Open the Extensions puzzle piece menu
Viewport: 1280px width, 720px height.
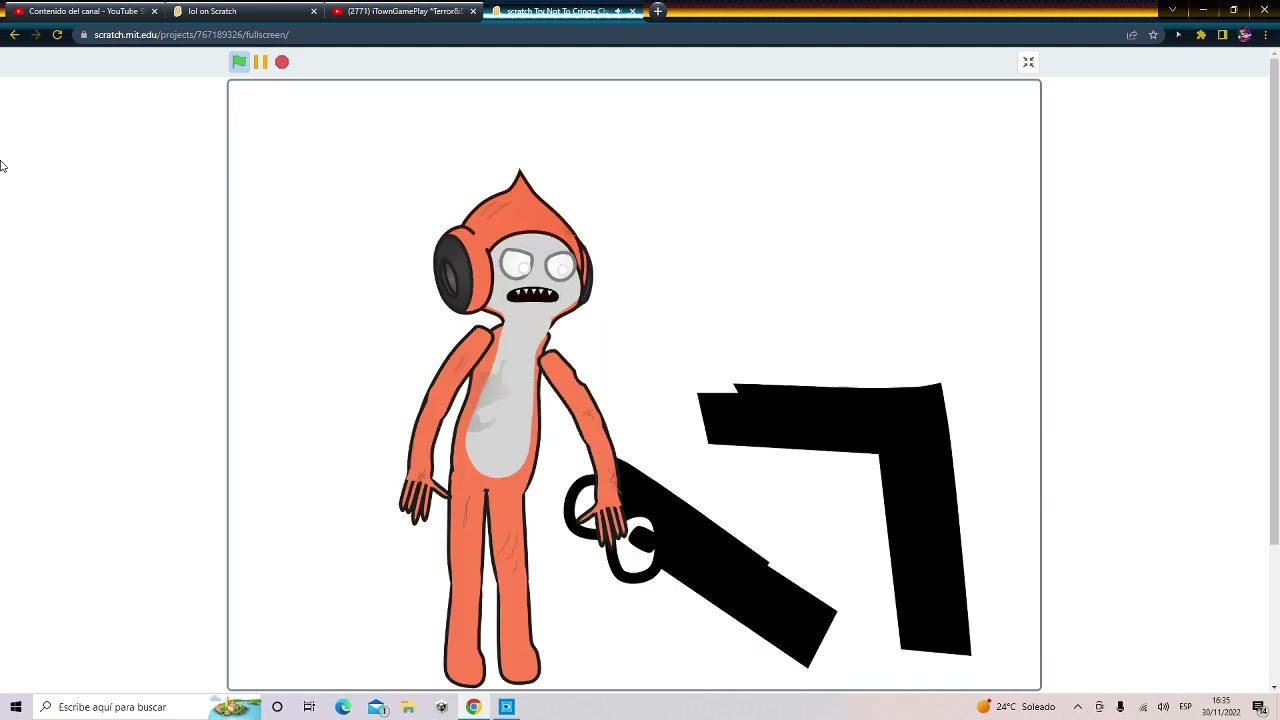click(1201, 35)
